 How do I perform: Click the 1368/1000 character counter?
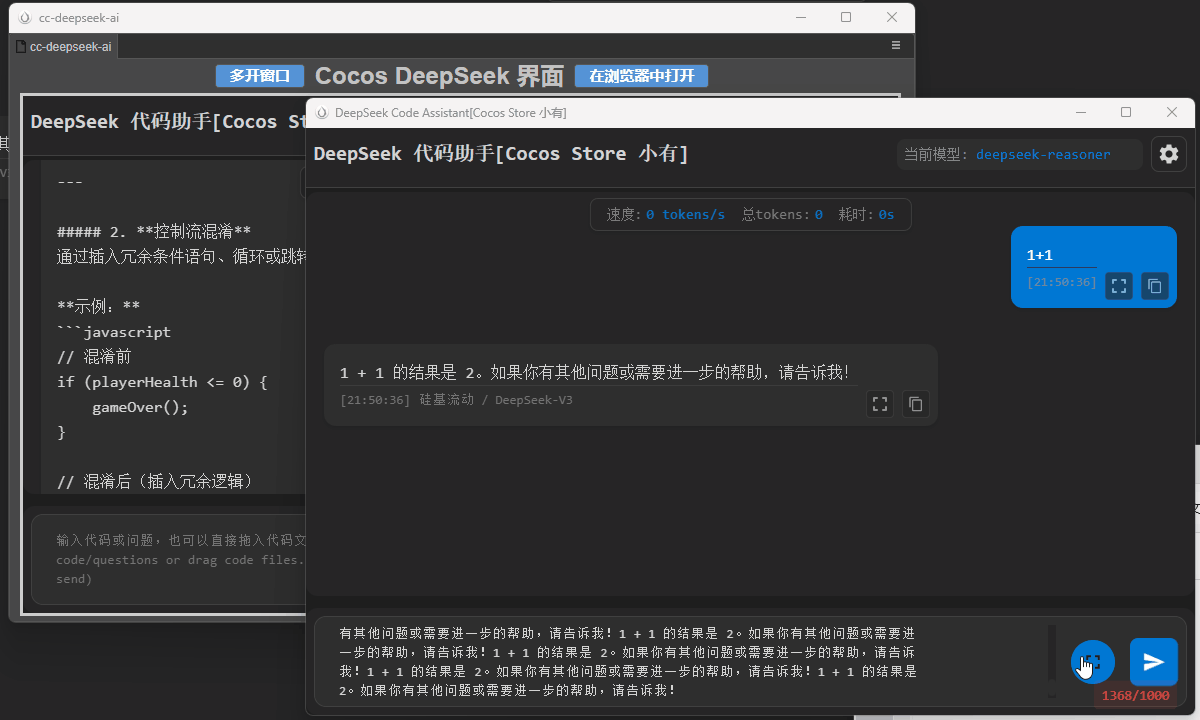tap(1135, 696)
